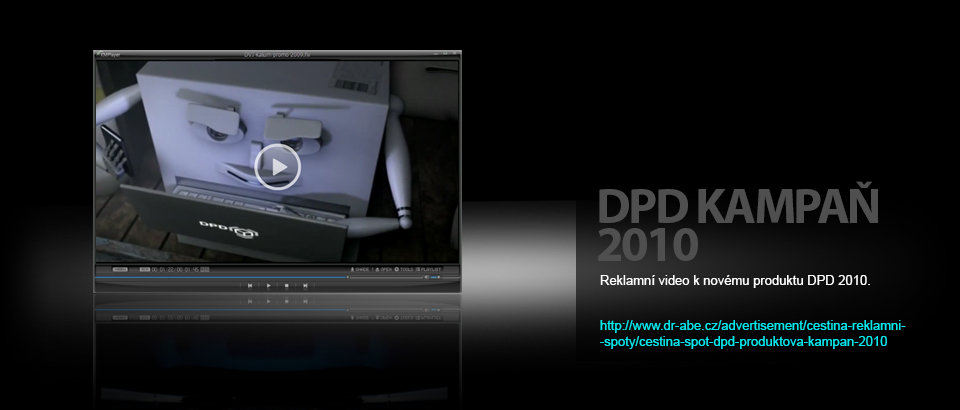Click the small play button in player controls

tap(268, 286)
